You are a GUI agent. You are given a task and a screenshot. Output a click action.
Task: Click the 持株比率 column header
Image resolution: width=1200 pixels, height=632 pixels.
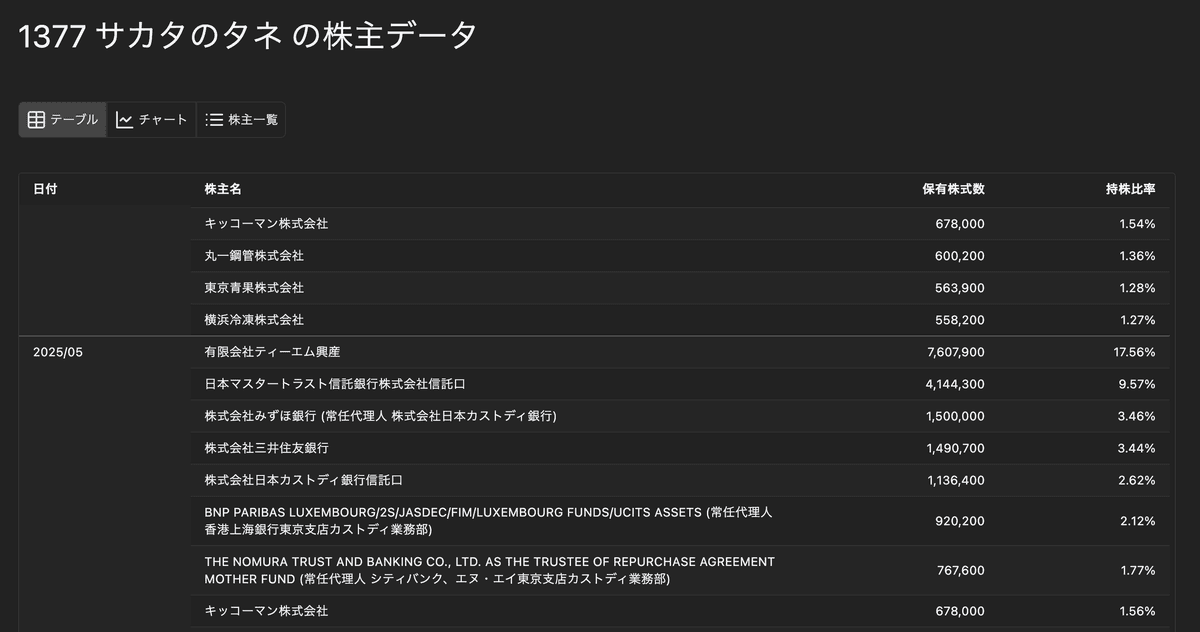pyautogui.click(x=1130, y=189)
